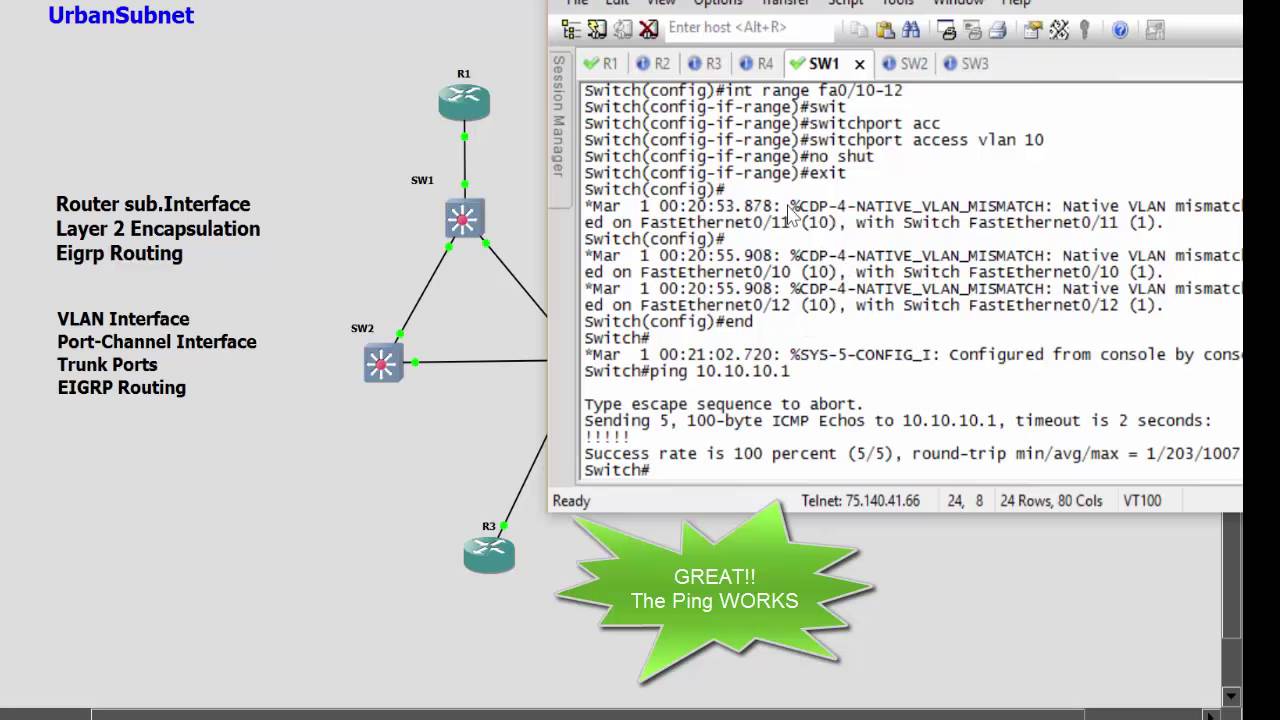Click 'Success rate is 100 percent' line

click(912, 454)
